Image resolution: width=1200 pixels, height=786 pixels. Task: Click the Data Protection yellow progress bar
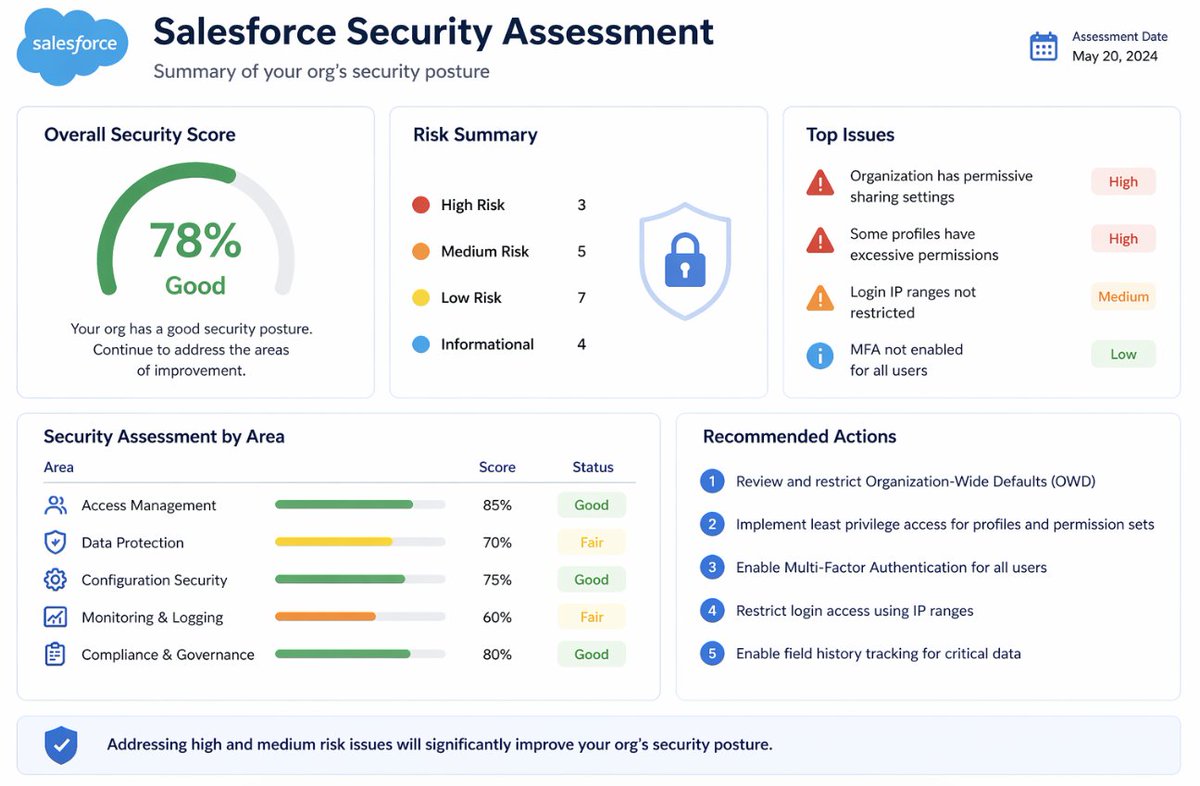click(x=360, y=542)
